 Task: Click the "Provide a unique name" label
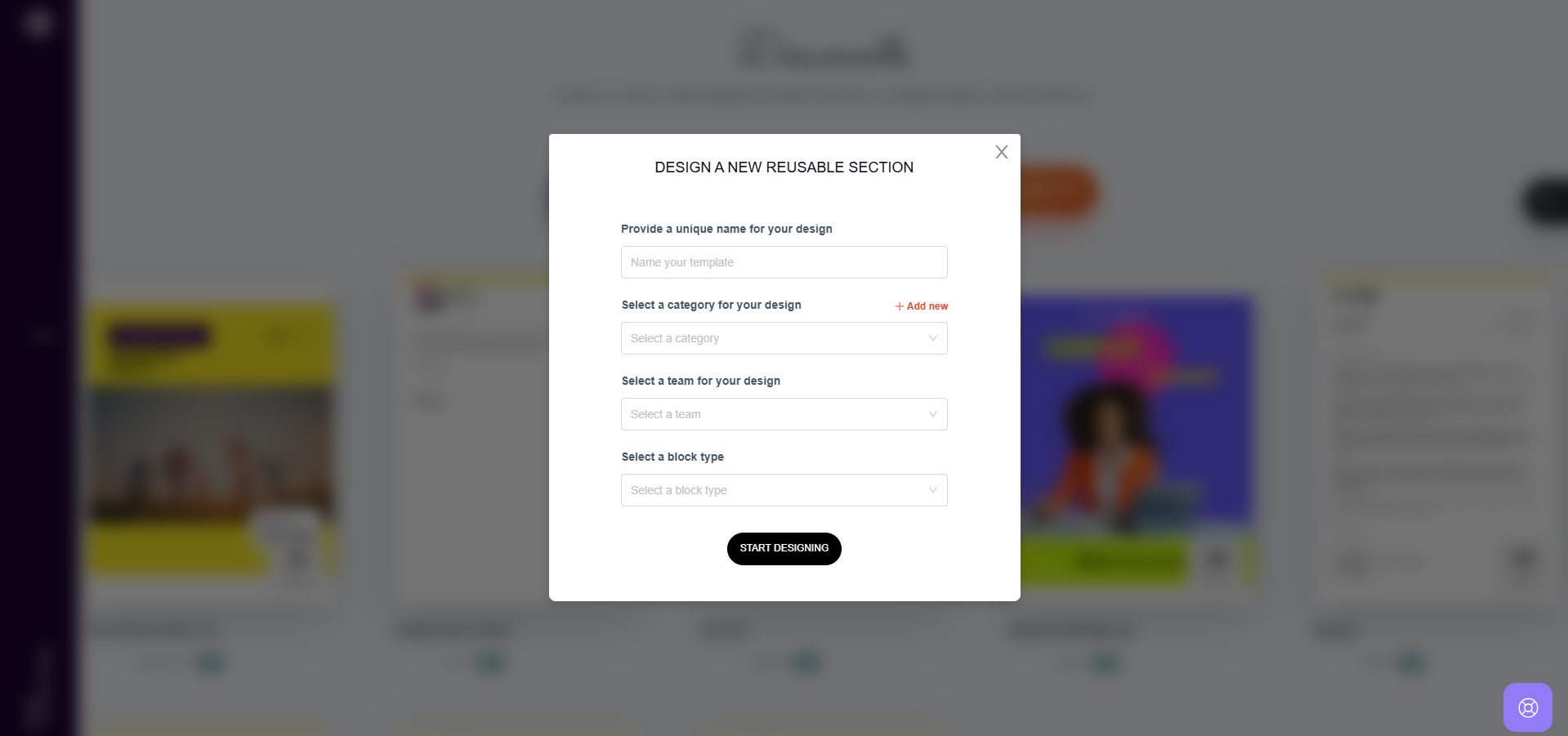pos(726,229)
